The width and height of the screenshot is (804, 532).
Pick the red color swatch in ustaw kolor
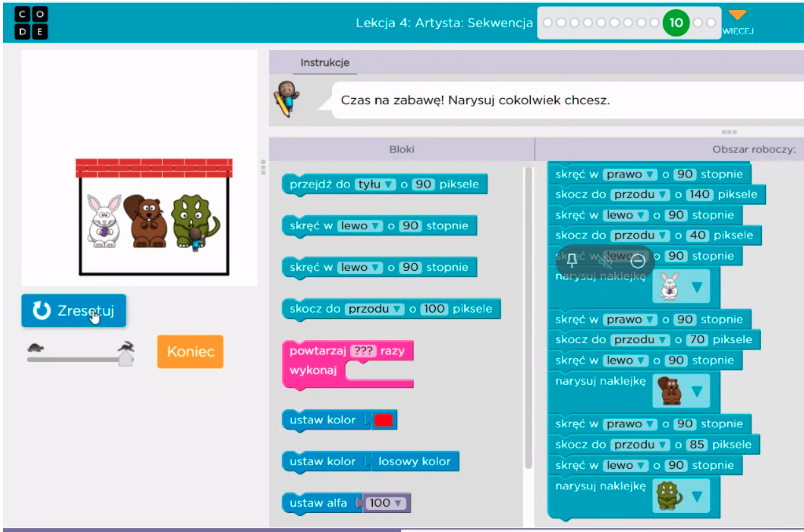point(384,420)
